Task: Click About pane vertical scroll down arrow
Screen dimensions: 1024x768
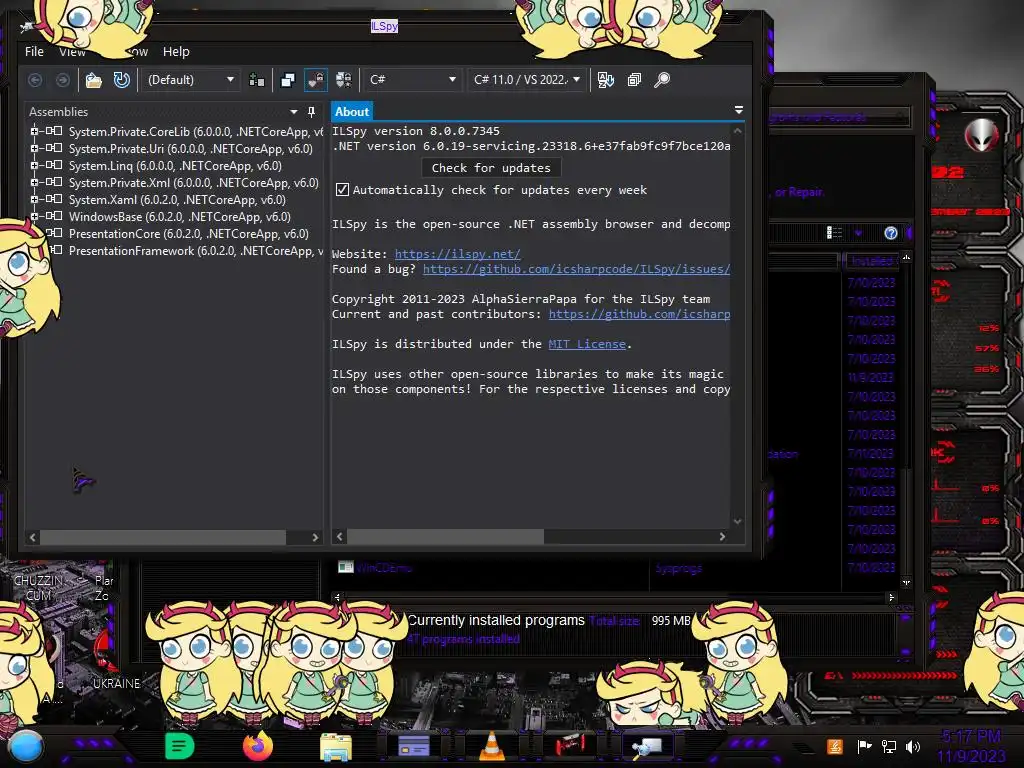Action: tap(737, 521)
